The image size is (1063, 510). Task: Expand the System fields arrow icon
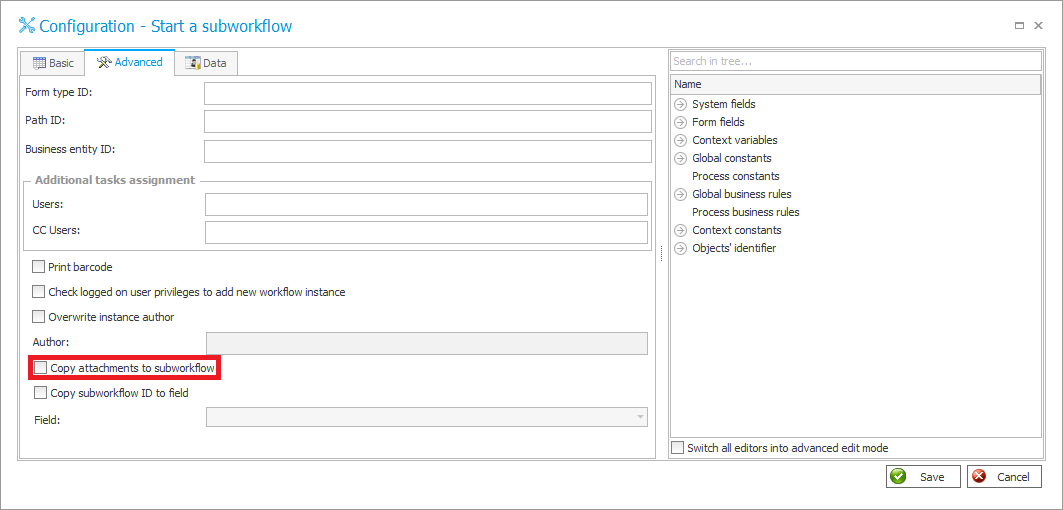pos(681,104)
